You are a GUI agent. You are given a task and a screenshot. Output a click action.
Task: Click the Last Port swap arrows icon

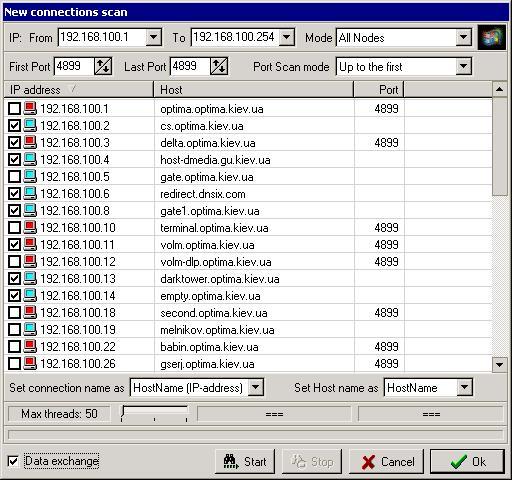click(x=219, y=66)
